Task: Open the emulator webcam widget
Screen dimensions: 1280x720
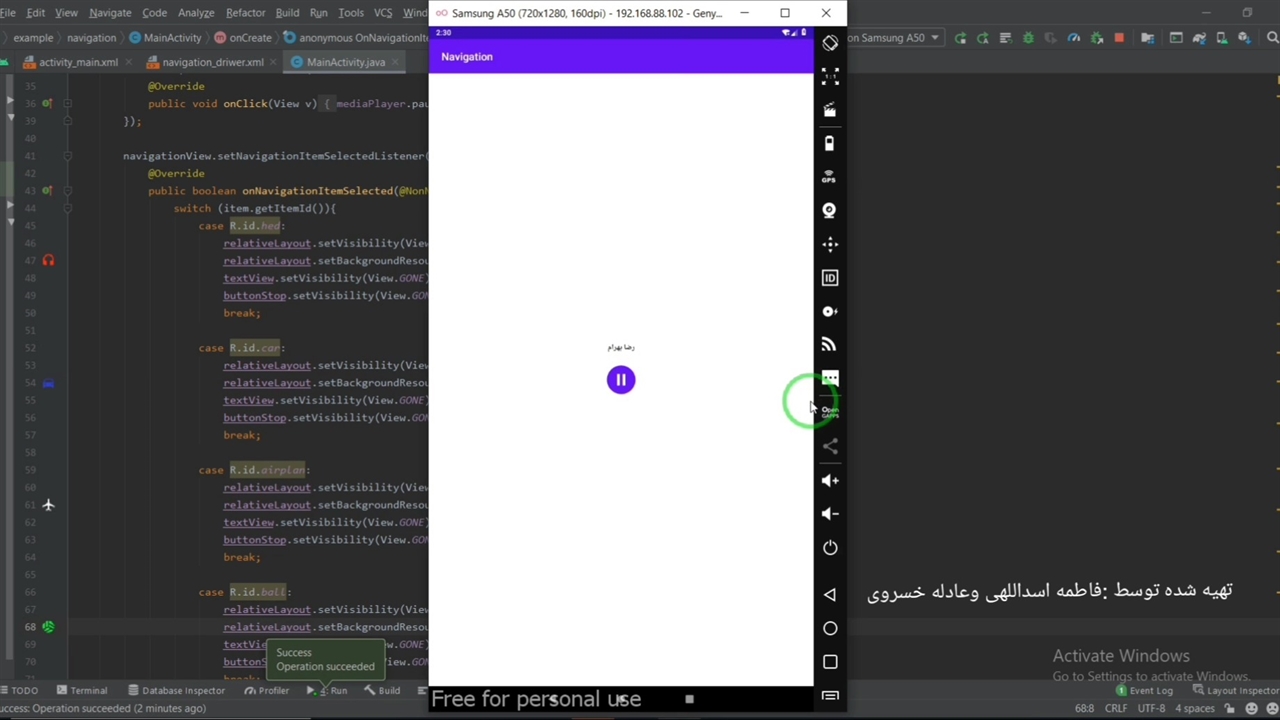Action: (x=829, y=210)
